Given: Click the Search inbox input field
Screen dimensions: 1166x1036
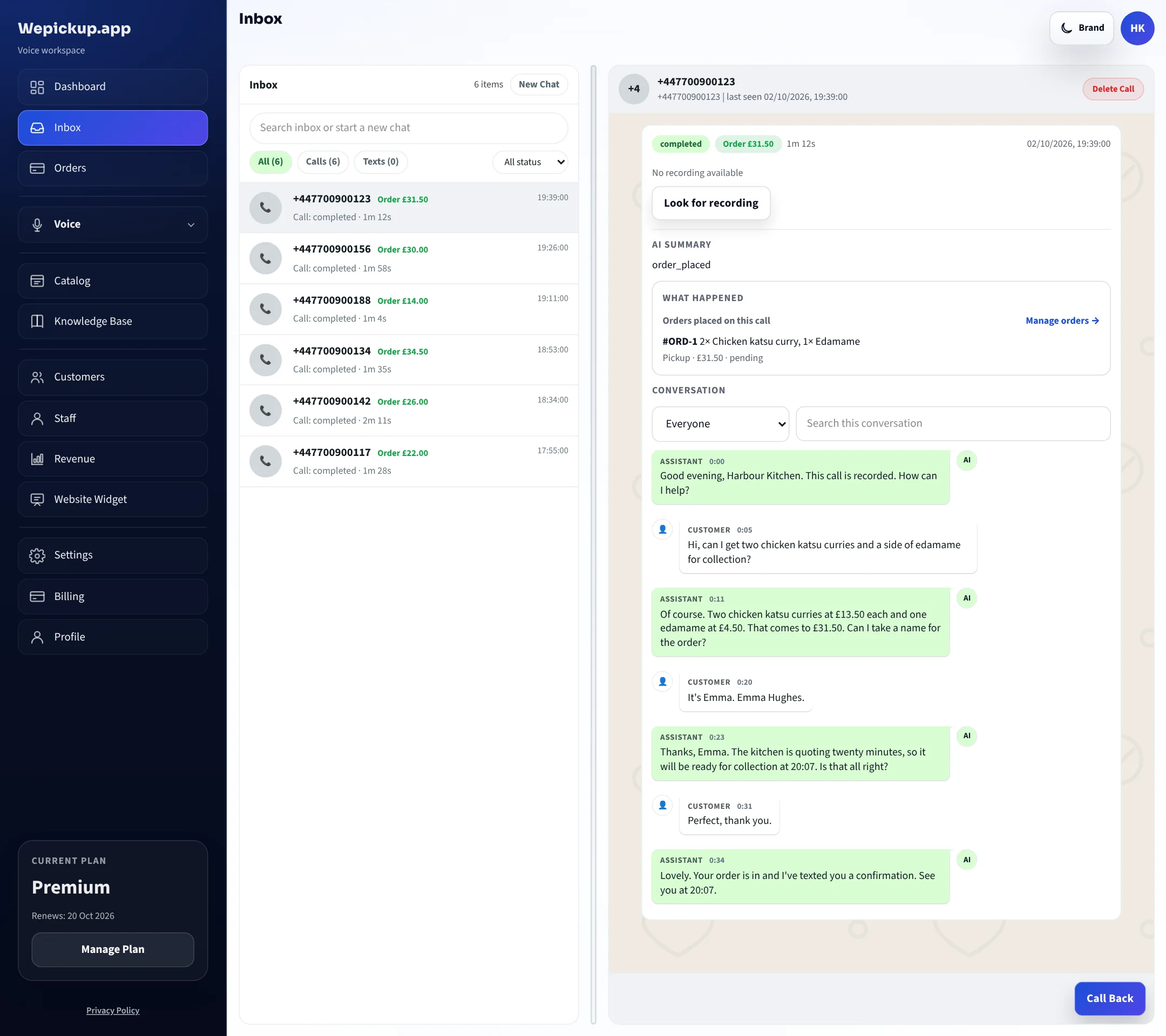Looking at the screenshot, I should point(409,128).
